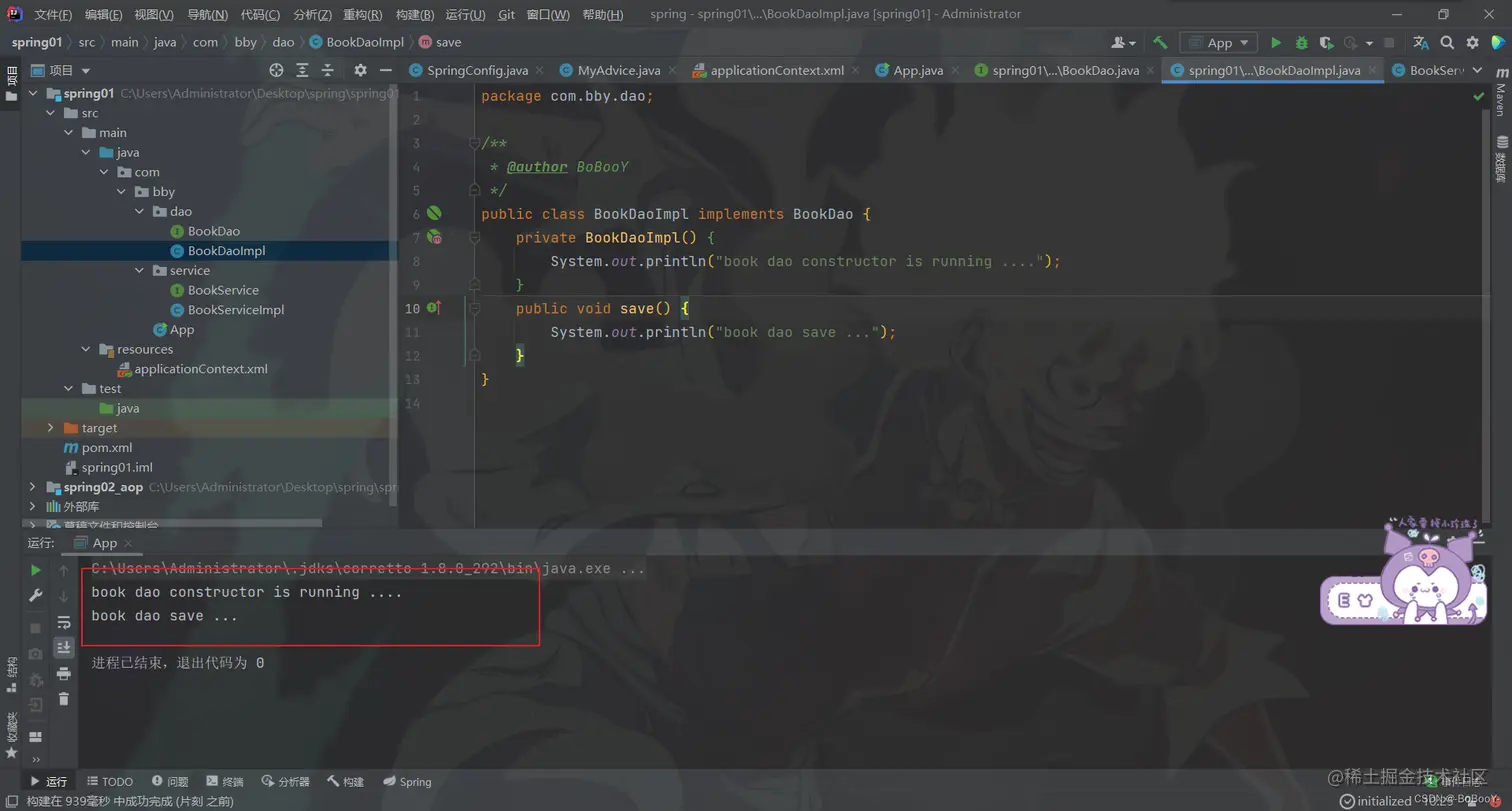Open the Profiler (分析器) tool window
The height and width of the screenshot is (811, 1512).
coord(285,781)
